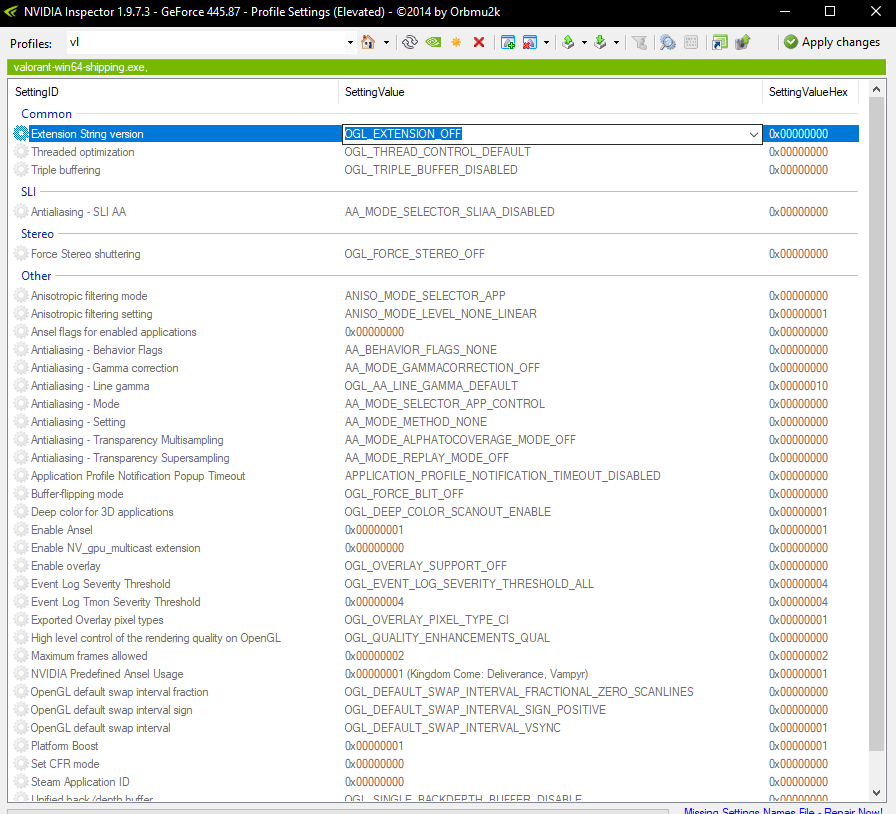This screenshot has height=814, width=896.
Task: Remove application from the current profile
Action: [x=530, y=42]
